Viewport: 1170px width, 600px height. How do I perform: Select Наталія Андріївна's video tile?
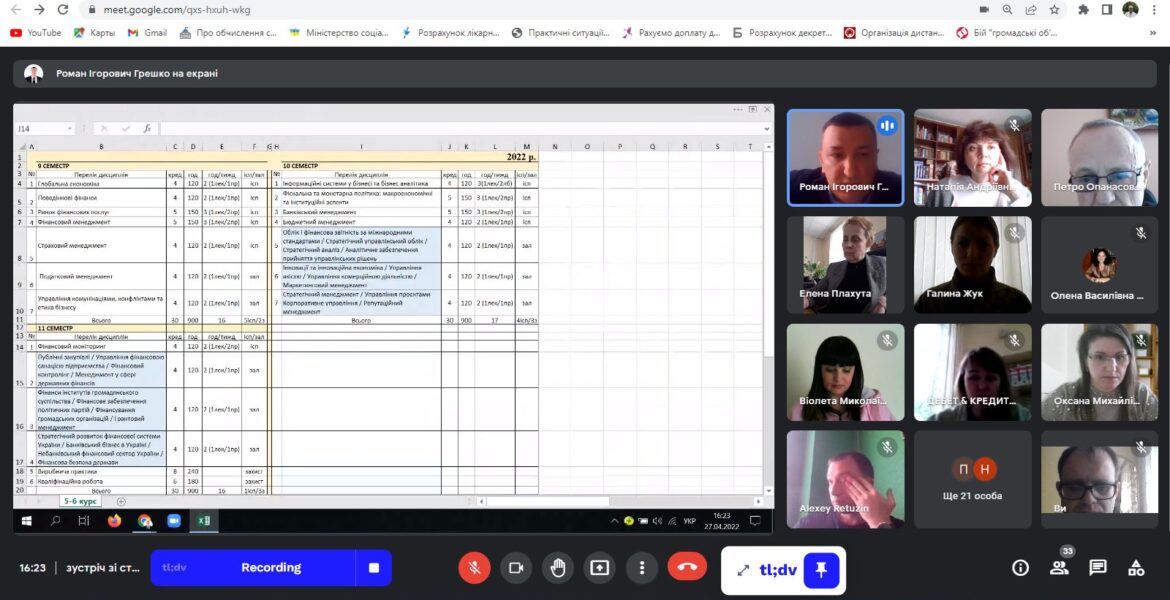973,157
